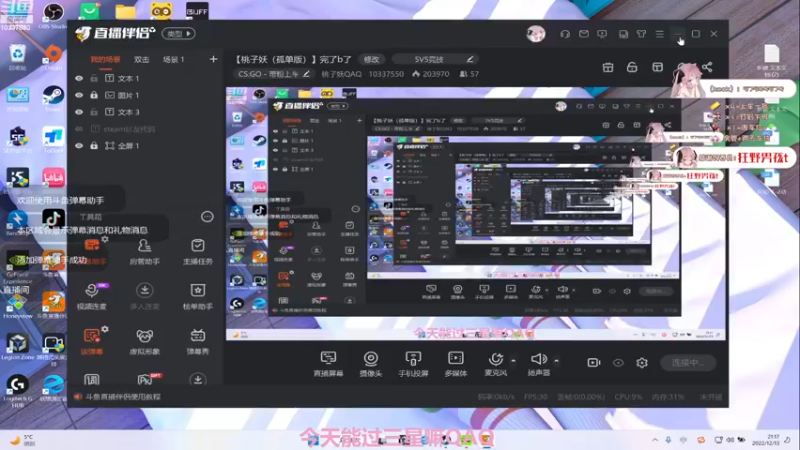Add a 多媒体 multimedia source
The width and height of the screenshot is (800, 450).
click(456, 364)
